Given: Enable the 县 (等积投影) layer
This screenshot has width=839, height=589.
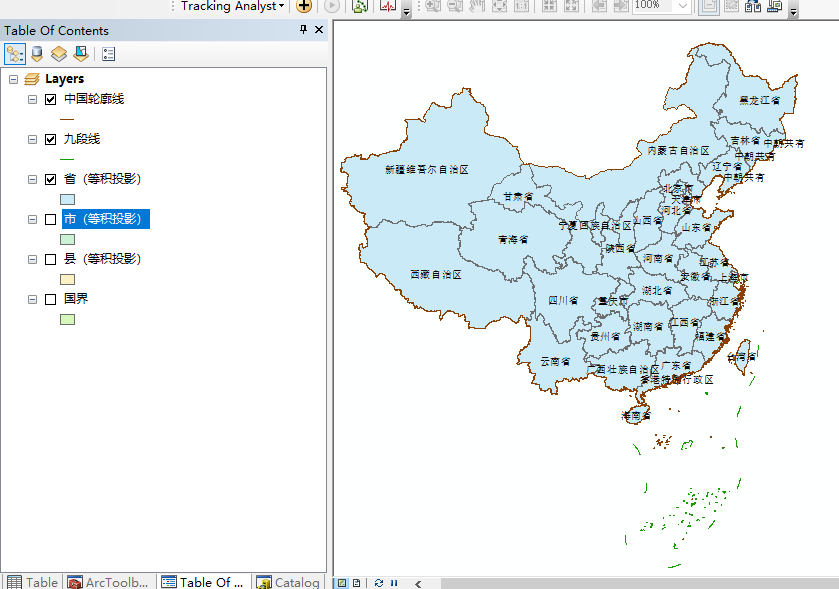Looking at the screenshot, I should pos(50,259).
